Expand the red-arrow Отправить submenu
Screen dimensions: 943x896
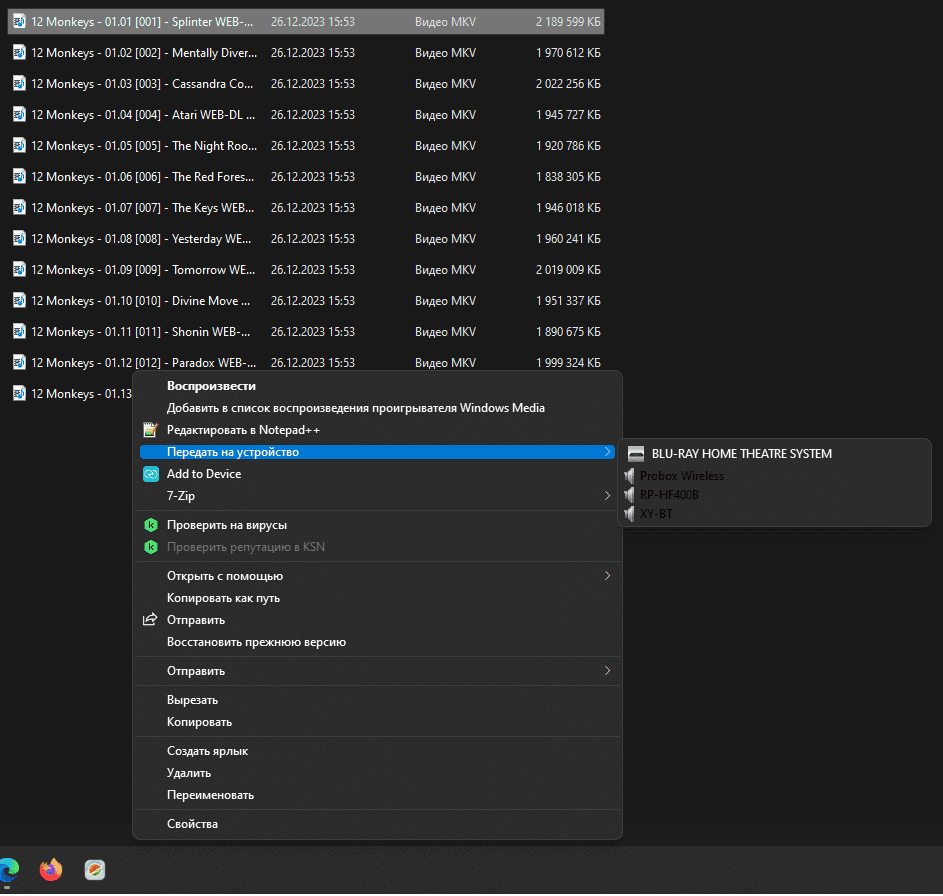click(607, 671)
